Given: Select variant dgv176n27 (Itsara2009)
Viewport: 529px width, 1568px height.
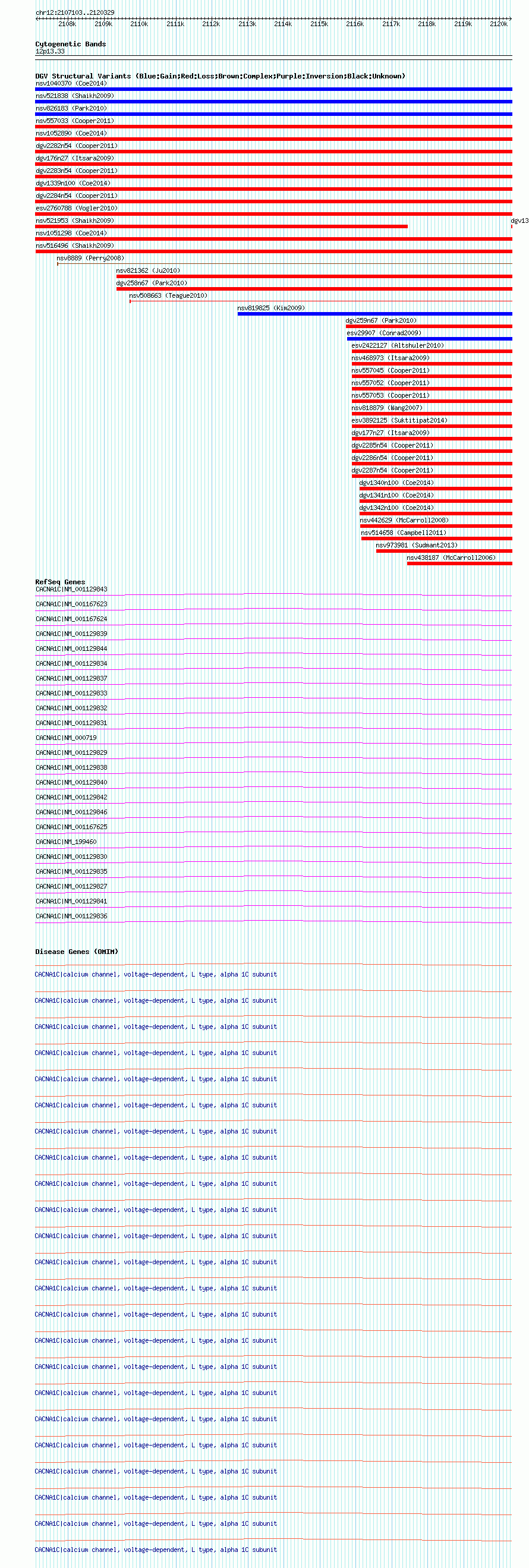Looking at the screenshot, I should (x=75, y=158).
